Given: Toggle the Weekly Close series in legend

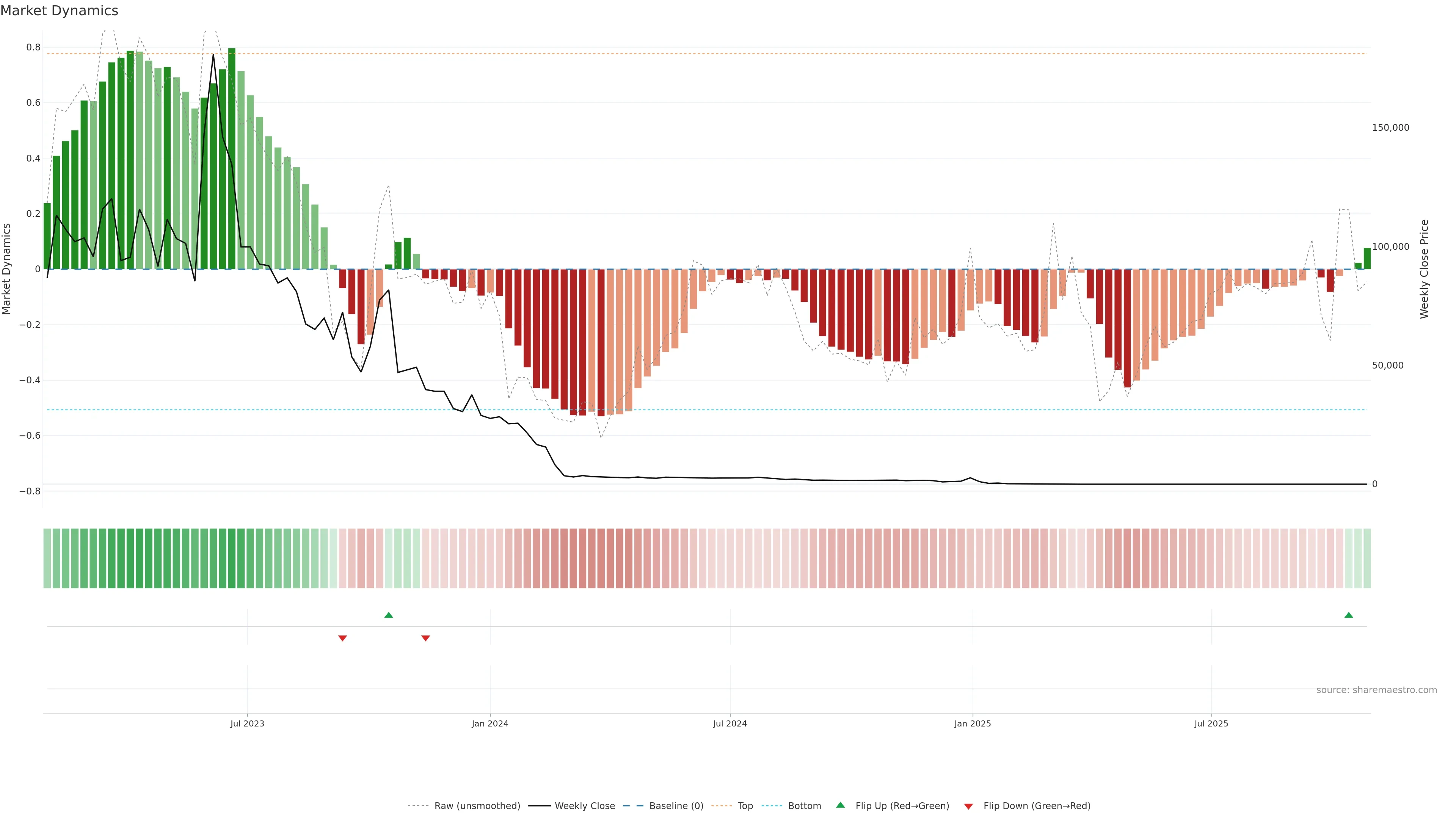Looking at the screenshot, I should click(584, 806).
